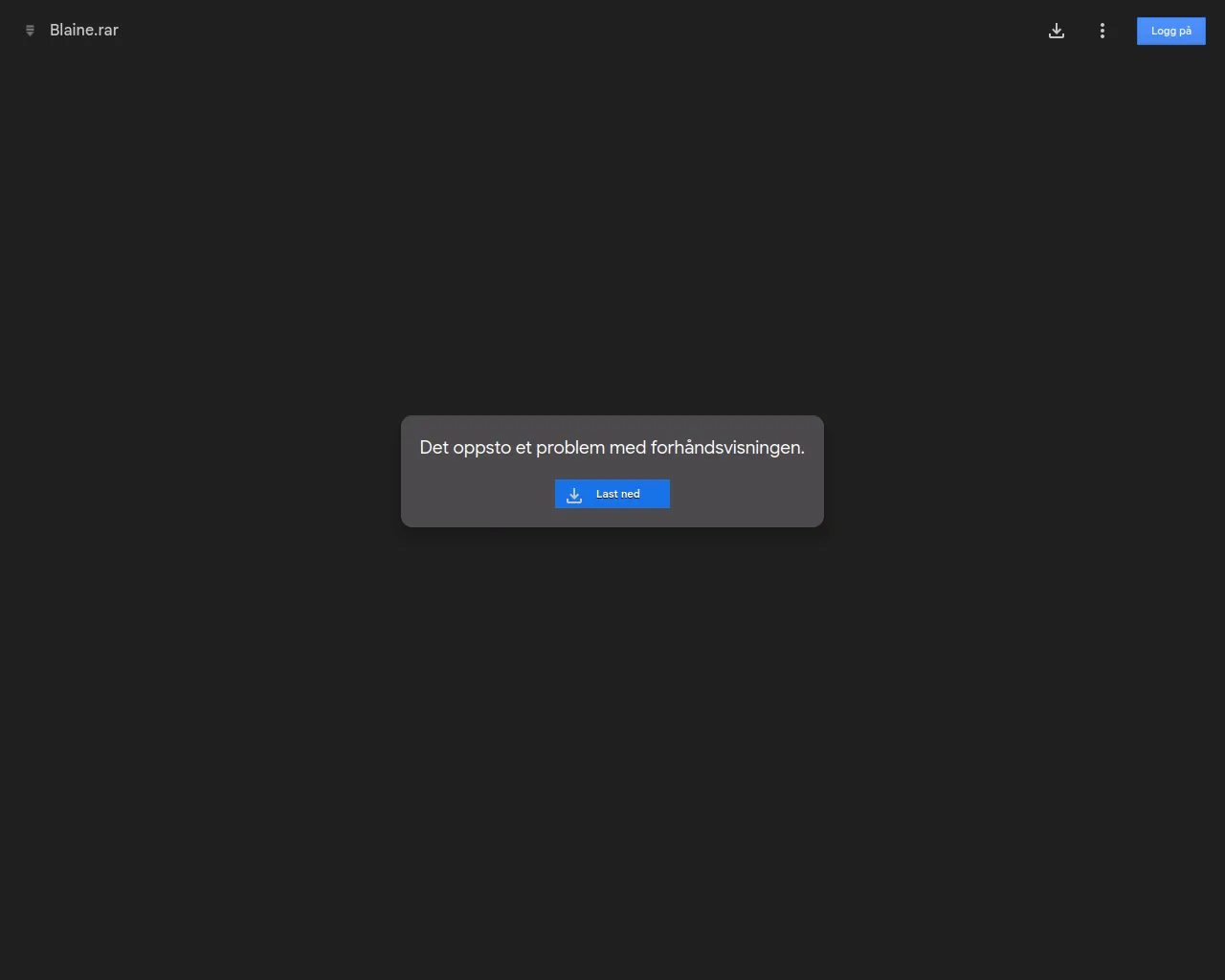
Task: Click the preview error message text
Action: click(x=612, y=448)
